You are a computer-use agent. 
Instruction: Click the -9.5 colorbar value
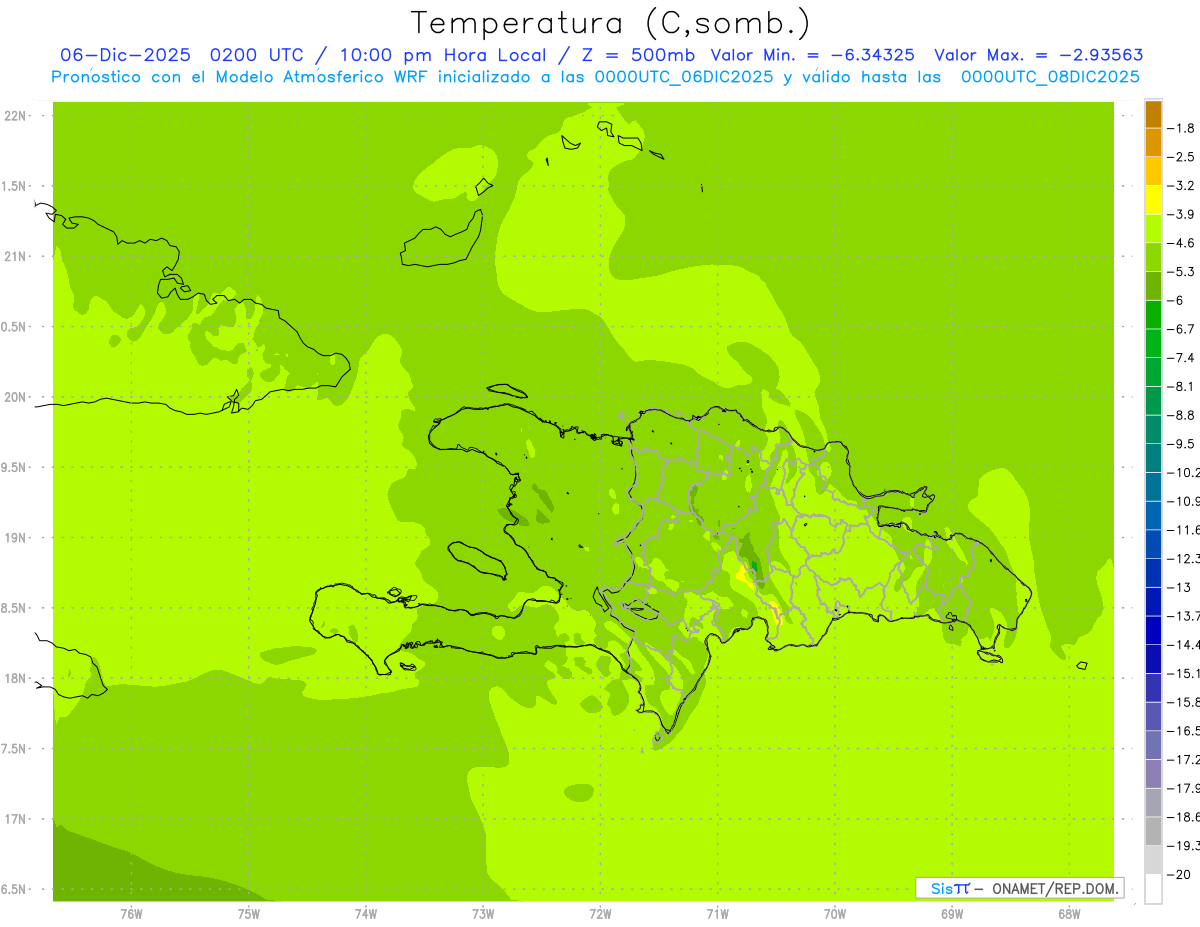coord(1181,444)
